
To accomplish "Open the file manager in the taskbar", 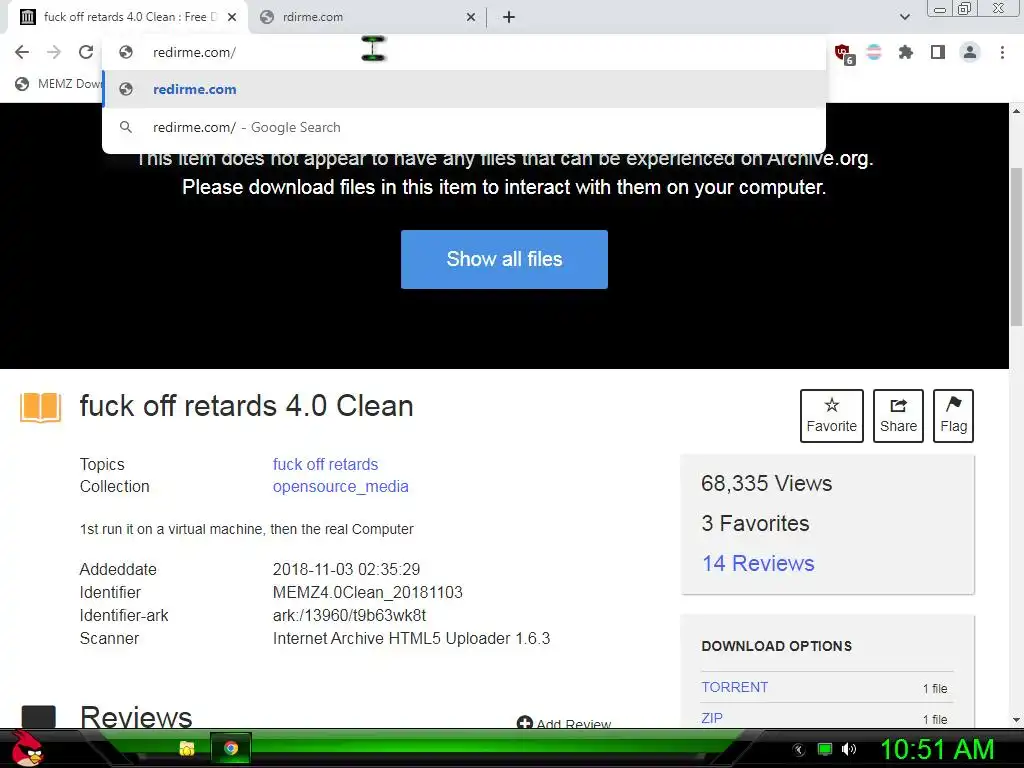I will point(187,748).
